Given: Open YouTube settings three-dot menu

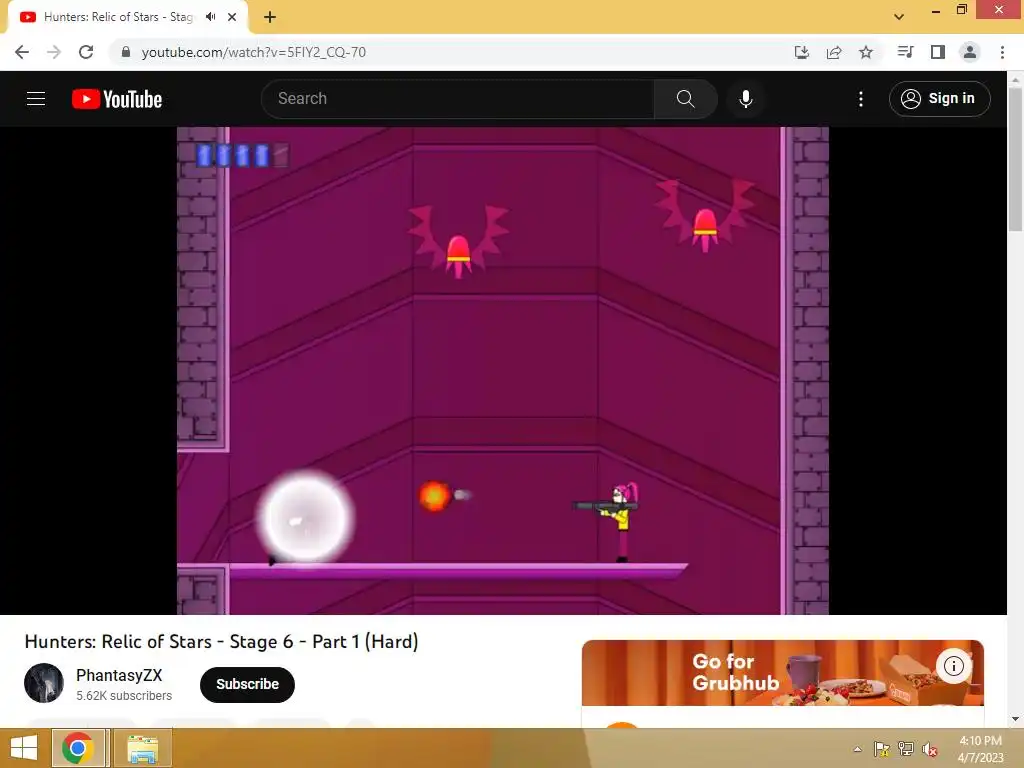Looking at the screenshot, I should 861,99.
